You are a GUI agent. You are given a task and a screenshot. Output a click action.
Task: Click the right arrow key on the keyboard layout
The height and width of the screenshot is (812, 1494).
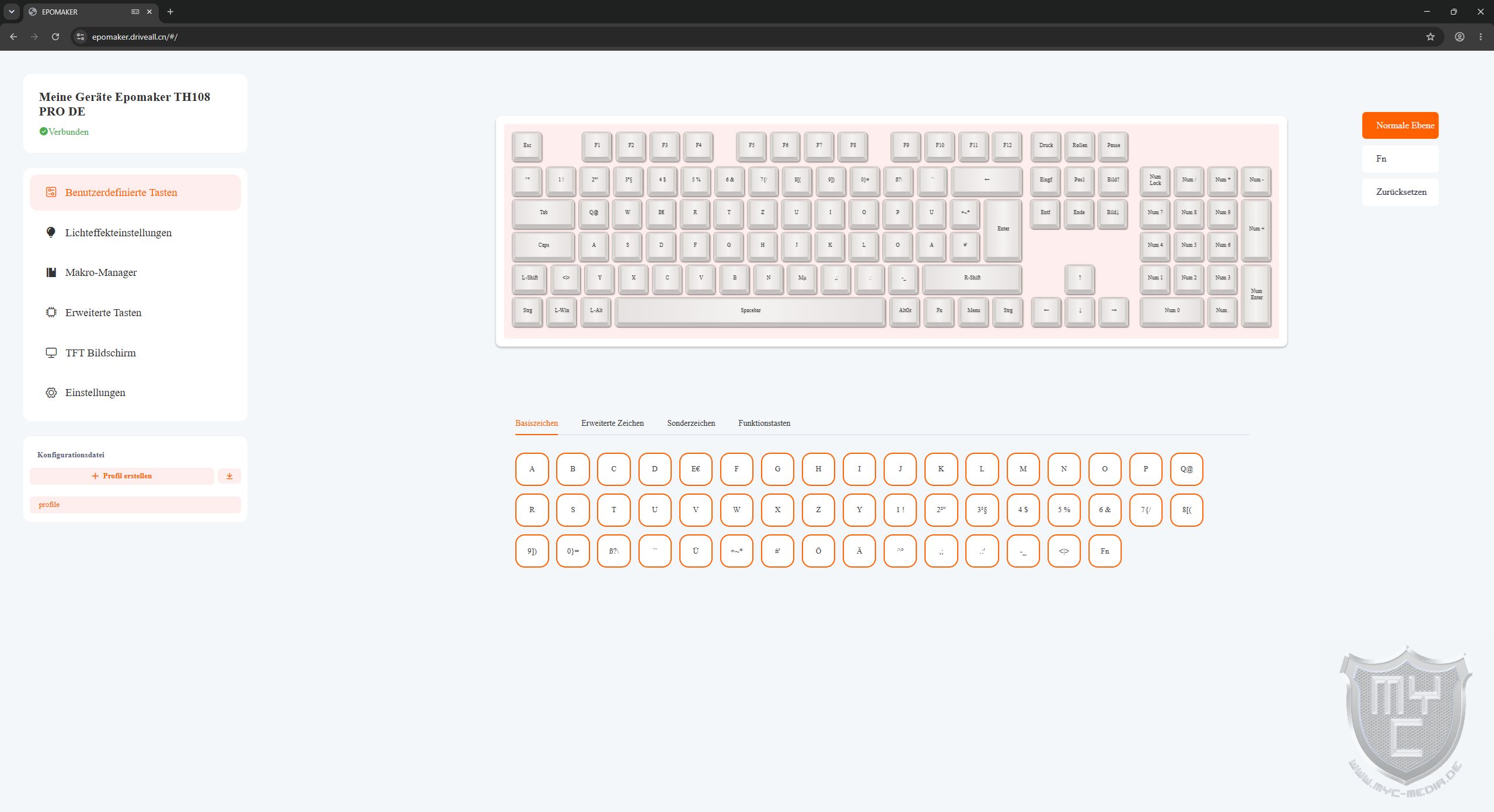1113,311
